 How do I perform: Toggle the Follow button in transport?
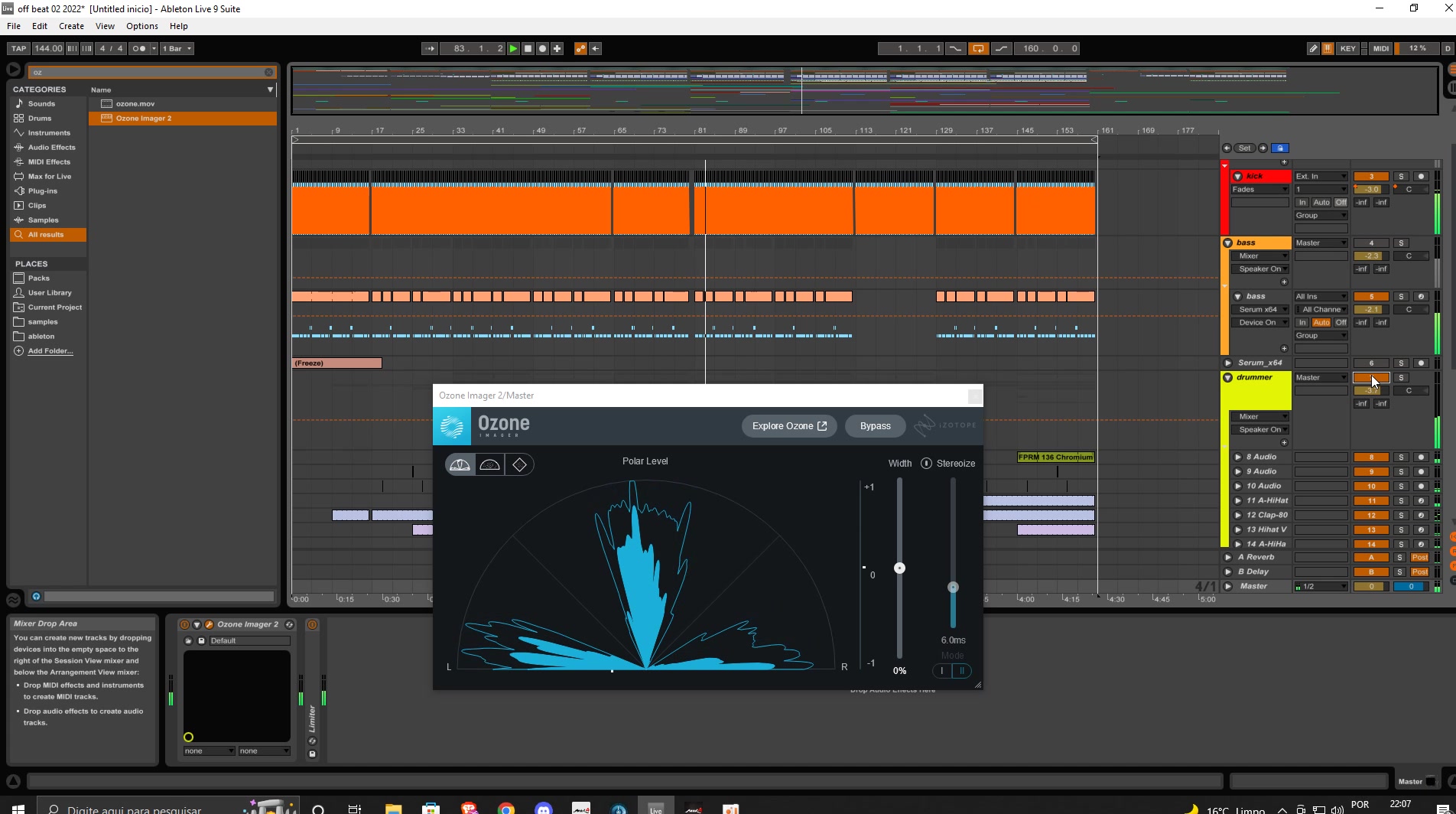430,48
